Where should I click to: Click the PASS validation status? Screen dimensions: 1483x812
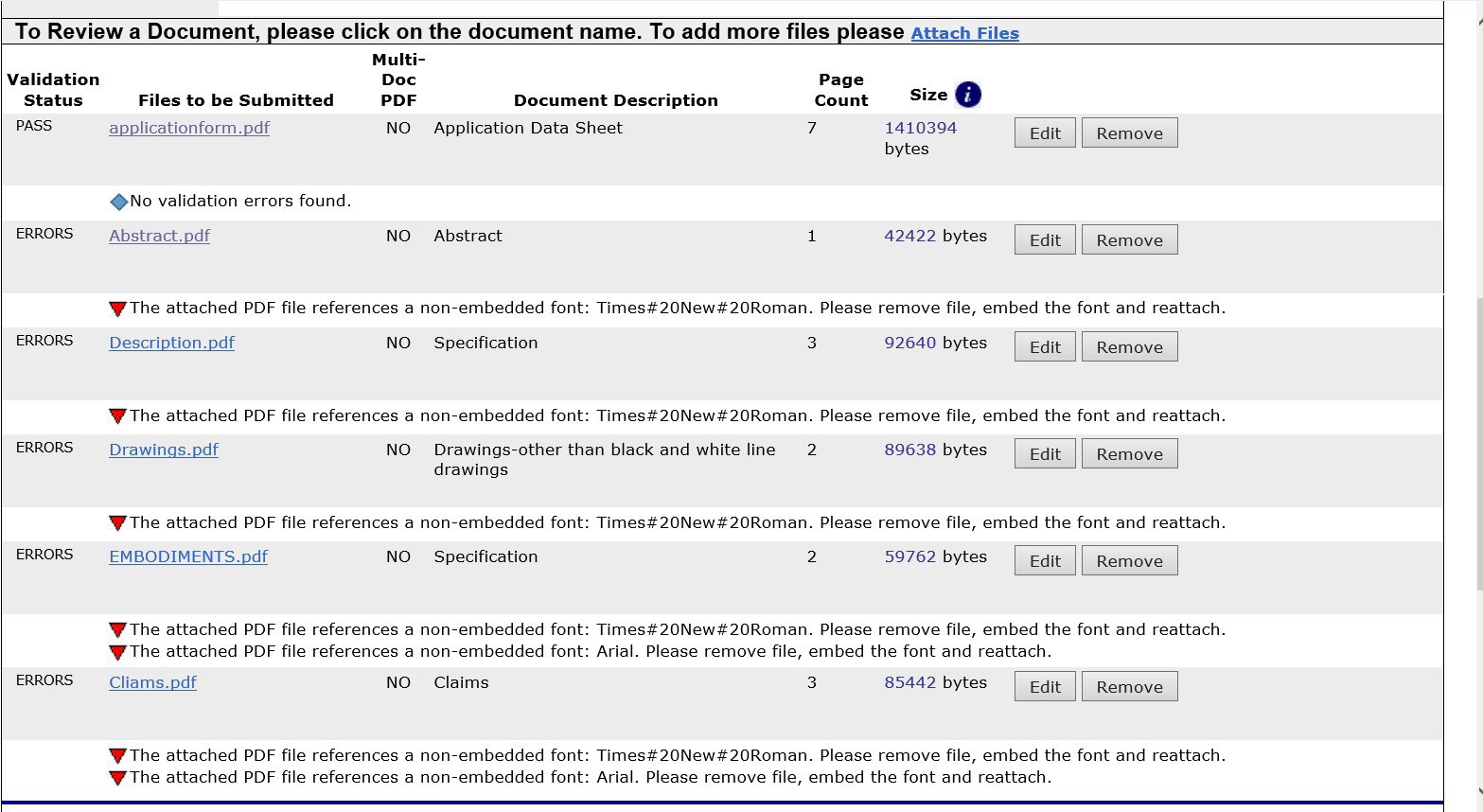pos(34,126)
